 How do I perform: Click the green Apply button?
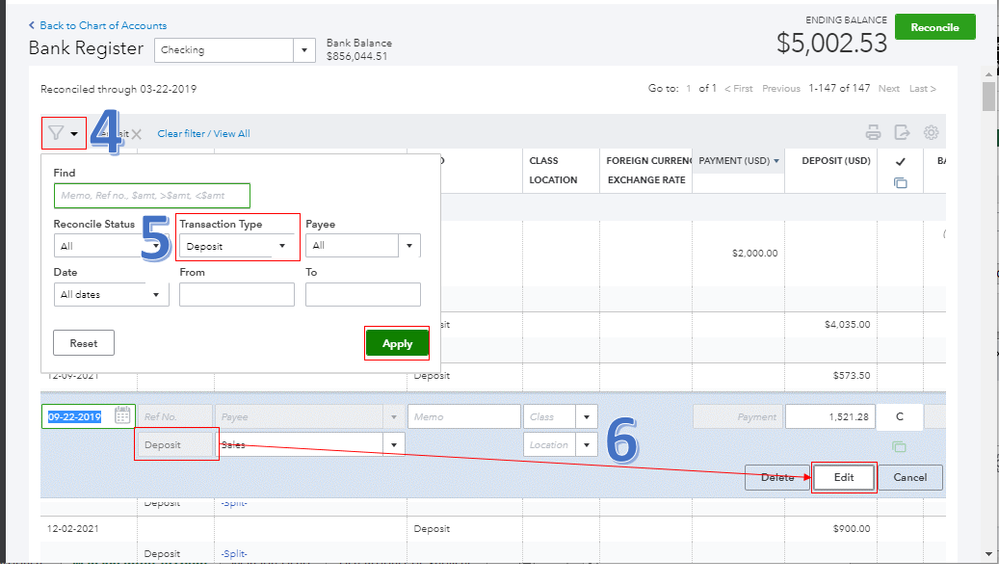point(397,343)
